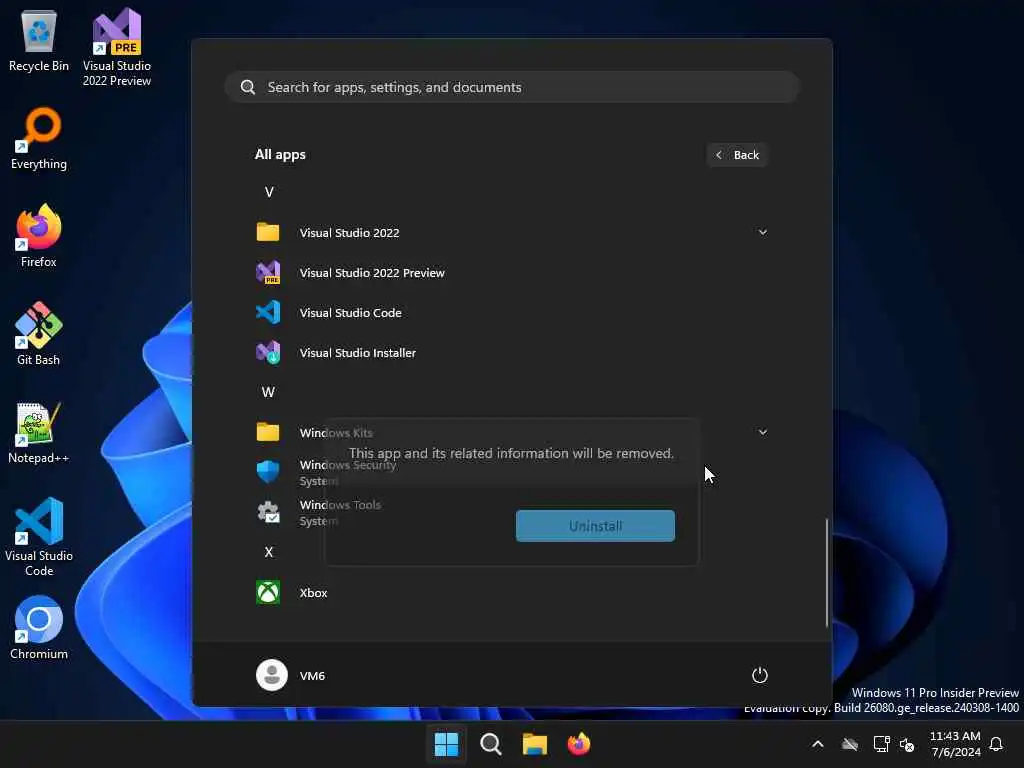Open notifications bell icon
Viewport: 1024px width, 768px height.
point(997,744)
